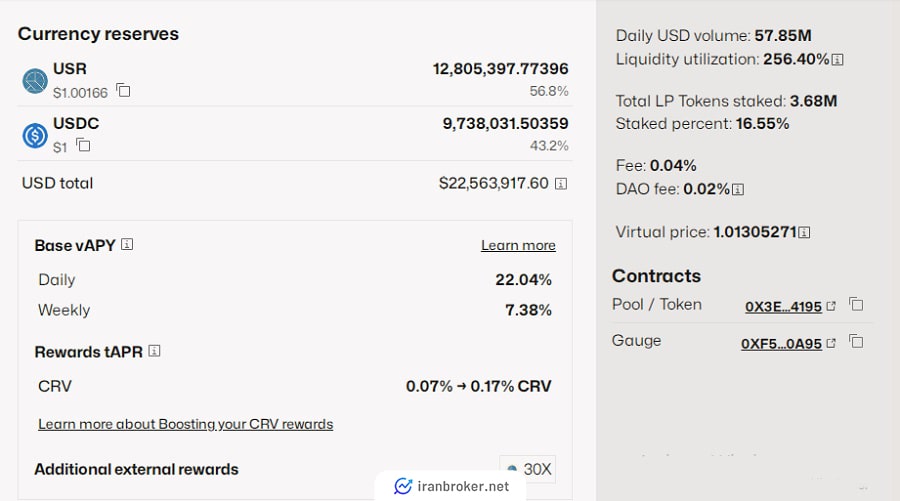Open external link icon beside 0X3E...4195
The width and height of the screenshot is (900, 501).
(x=831, y=306)
